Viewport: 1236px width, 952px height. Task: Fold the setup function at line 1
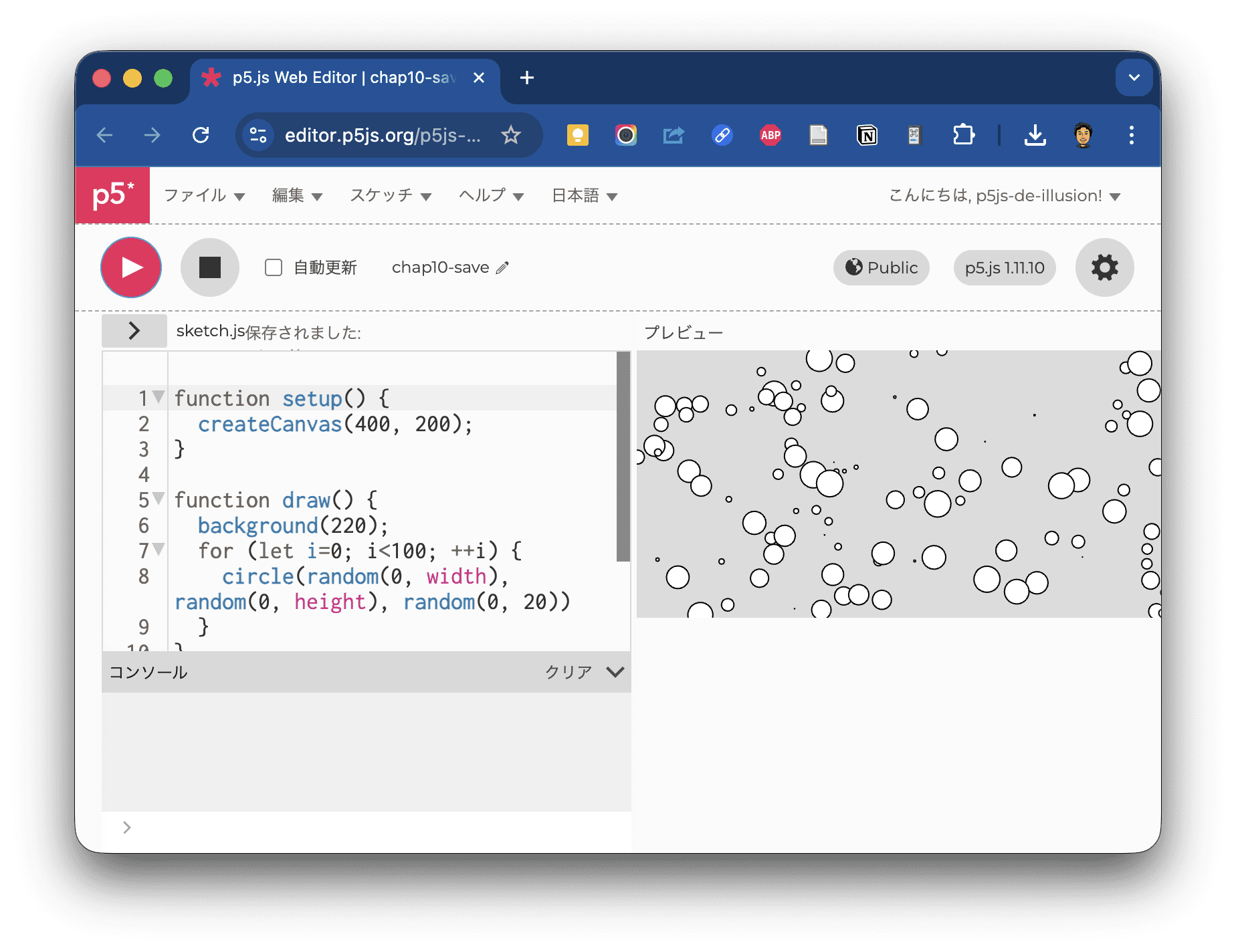pos(159,397)
